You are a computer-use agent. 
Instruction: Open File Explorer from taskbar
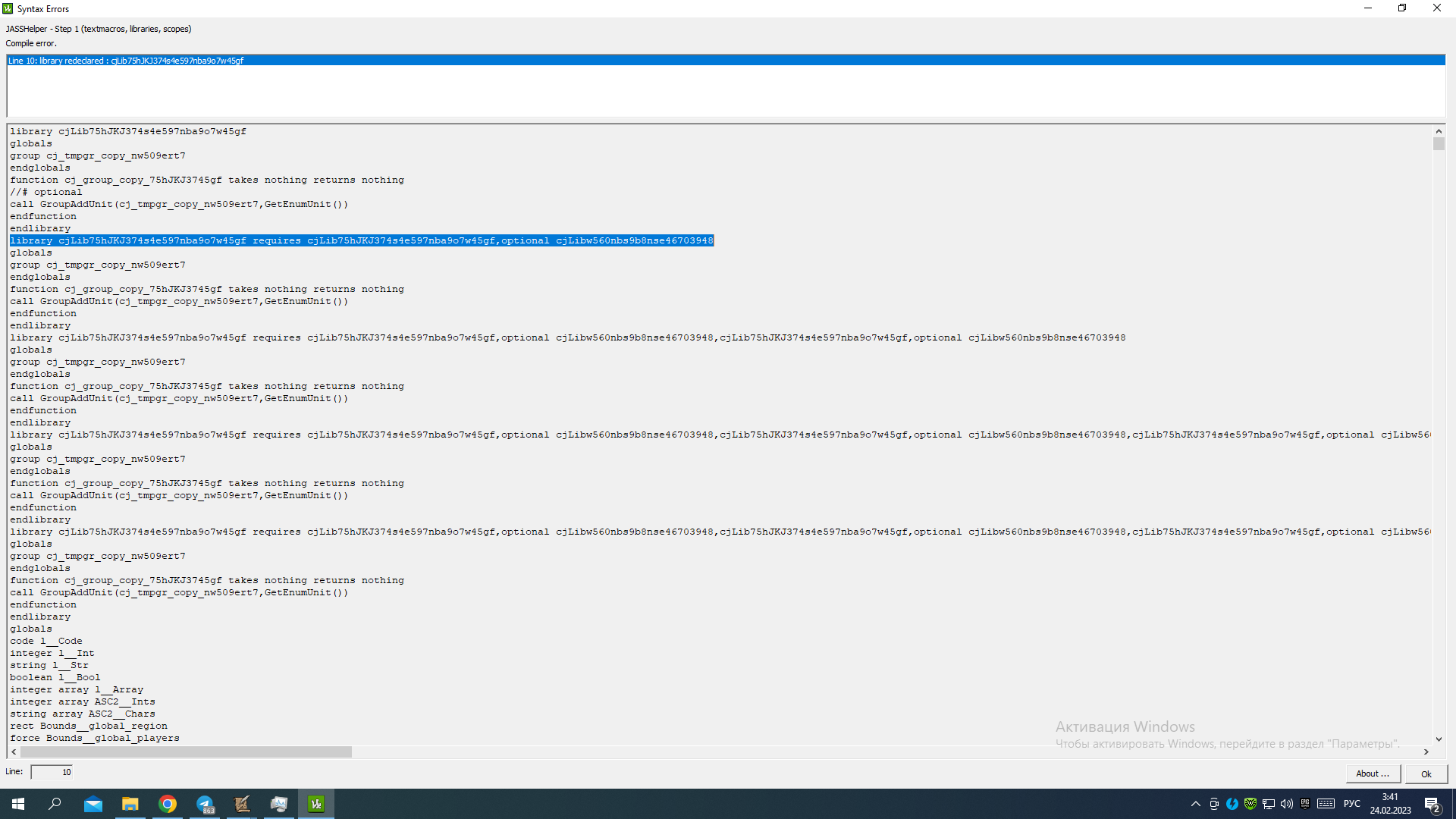[130, 804]
